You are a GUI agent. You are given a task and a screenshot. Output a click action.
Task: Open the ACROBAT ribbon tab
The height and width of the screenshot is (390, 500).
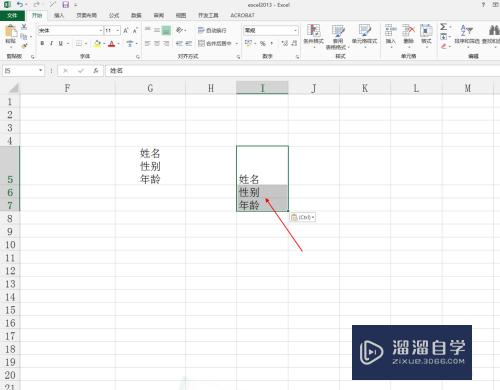(x=242, y=15)
